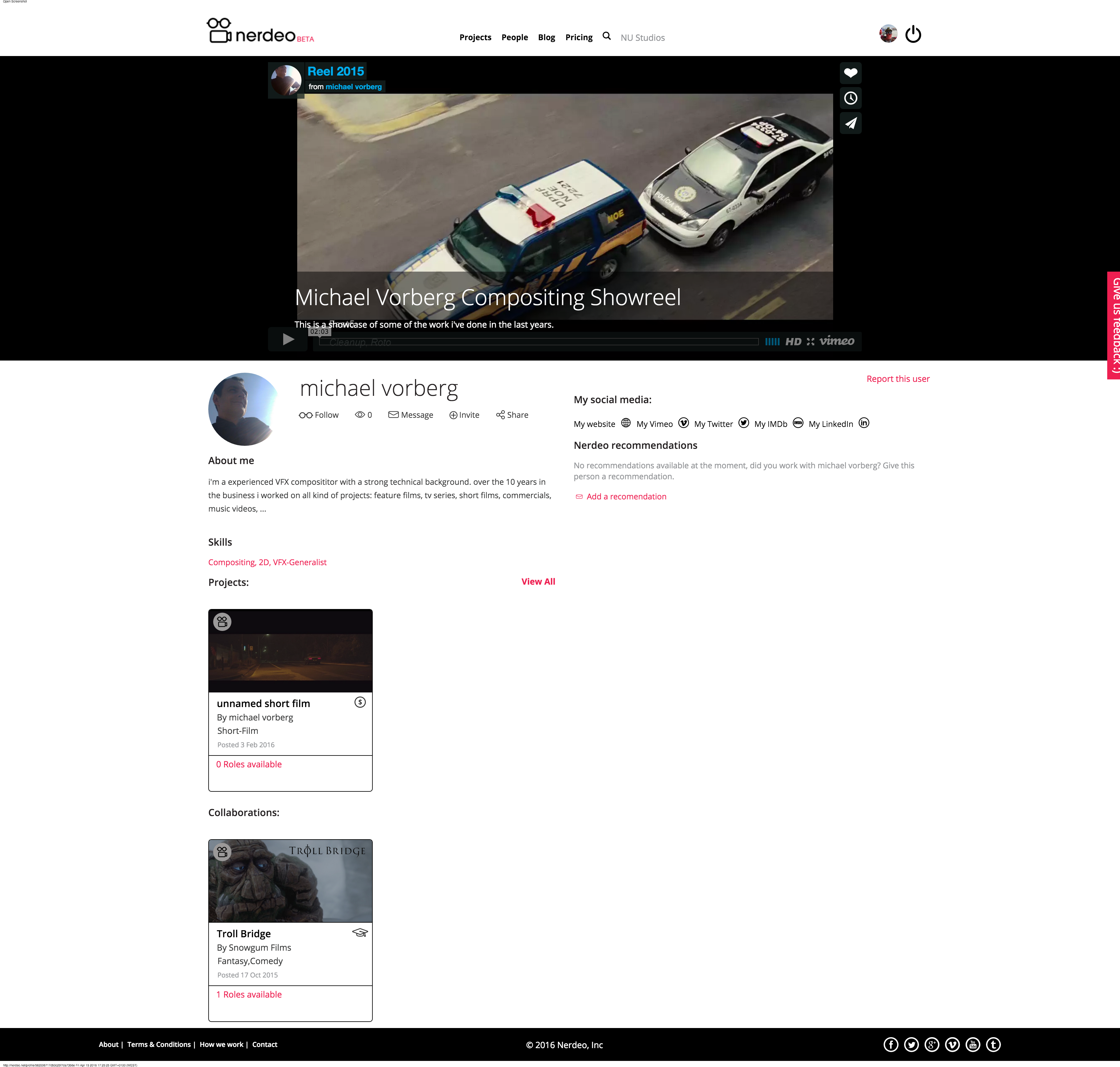Click View All projects link
The width and height of the screenshot is (1120, 1067).
click(x=537, y=581)
